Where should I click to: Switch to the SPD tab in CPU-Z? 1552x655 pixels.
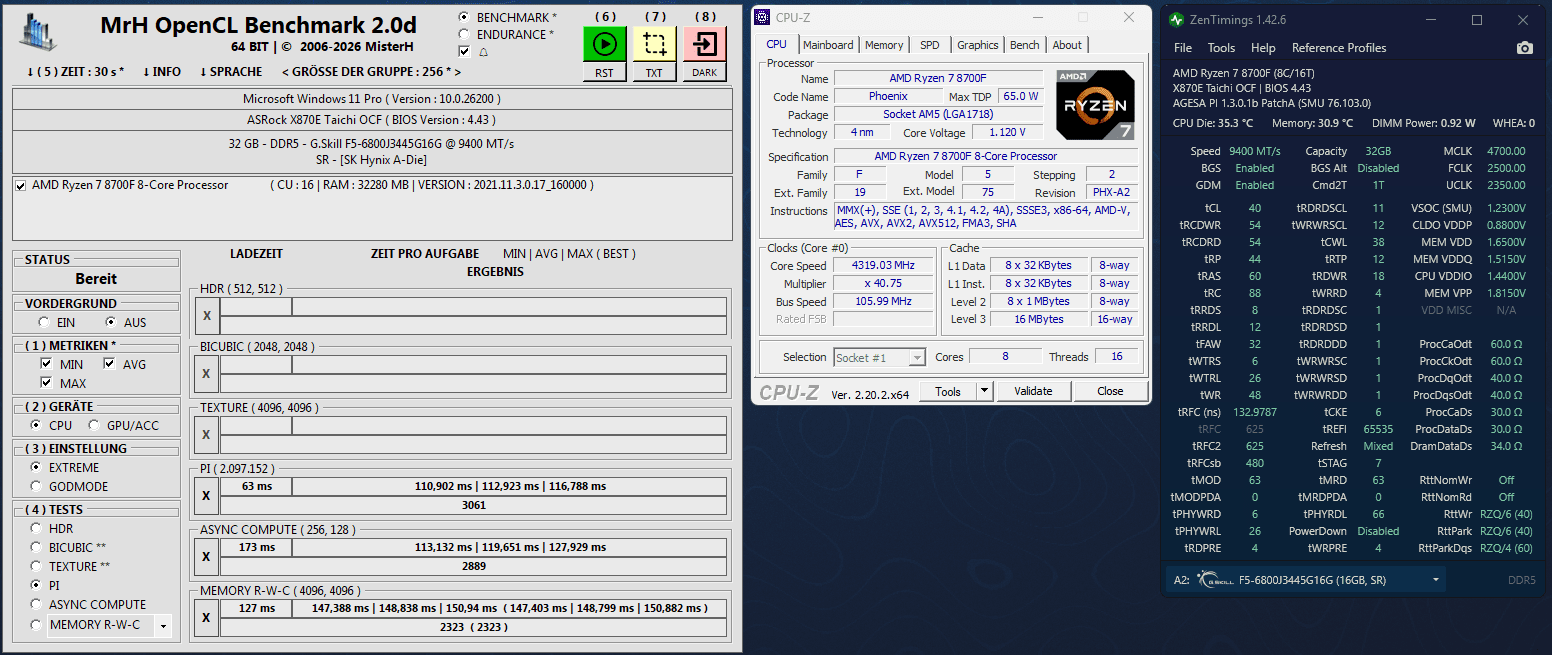pyautogui.click(x=930, y=45)
